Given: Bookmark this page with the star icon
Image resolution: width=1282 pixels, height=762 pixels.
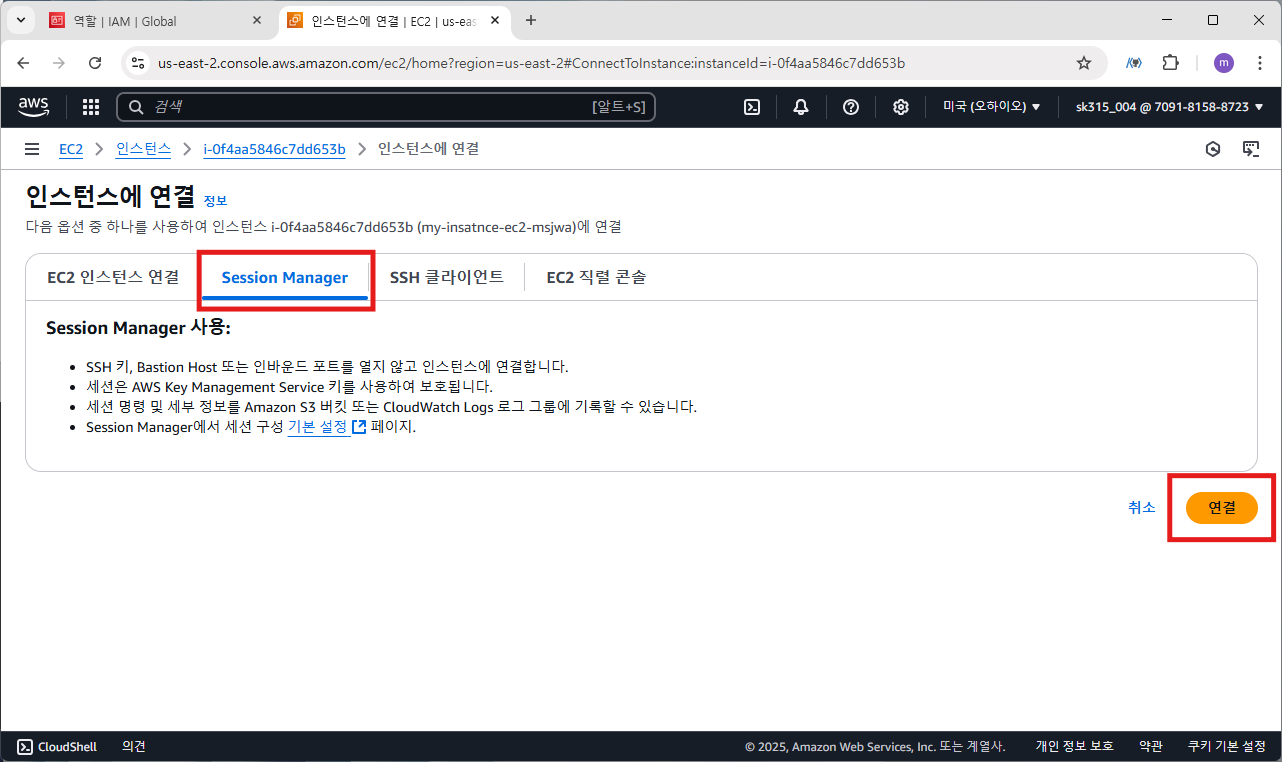Looking at the screenshot, I should click(x=1084, y=63).
